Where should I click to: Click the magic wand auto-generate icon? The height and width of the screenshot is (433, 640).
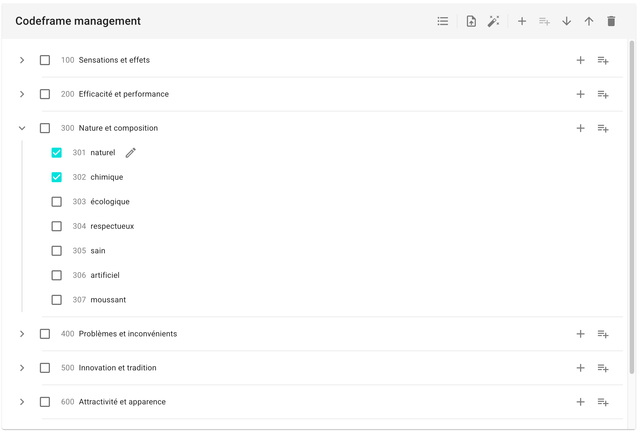493,21
